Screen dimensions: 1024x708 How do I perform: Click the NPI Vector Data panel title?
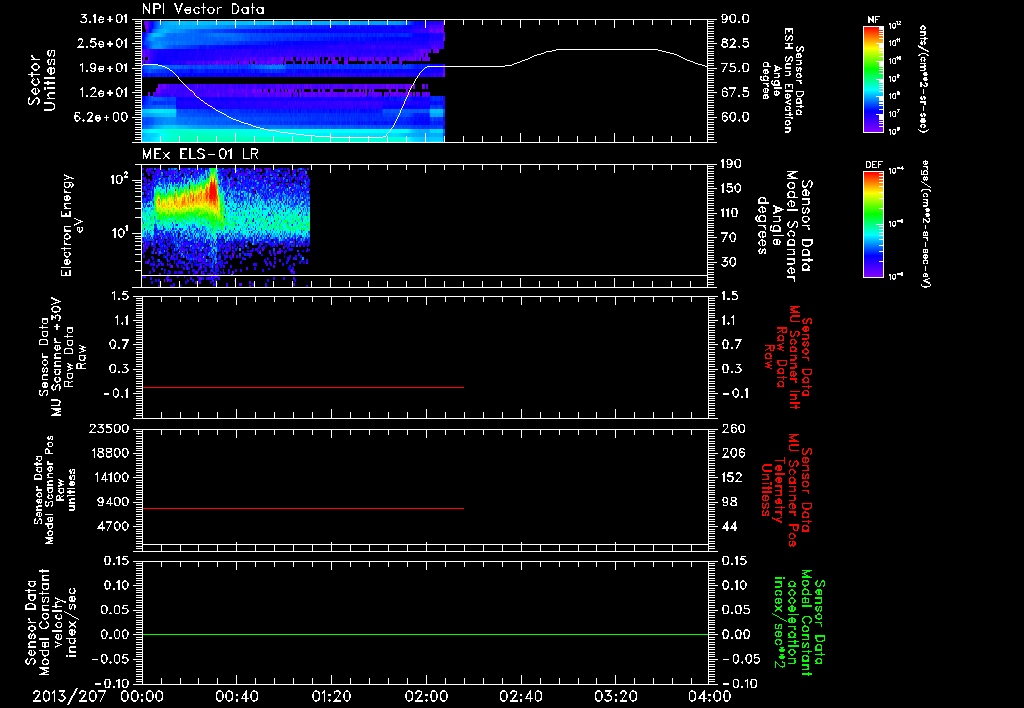click(x=203, y=9)
